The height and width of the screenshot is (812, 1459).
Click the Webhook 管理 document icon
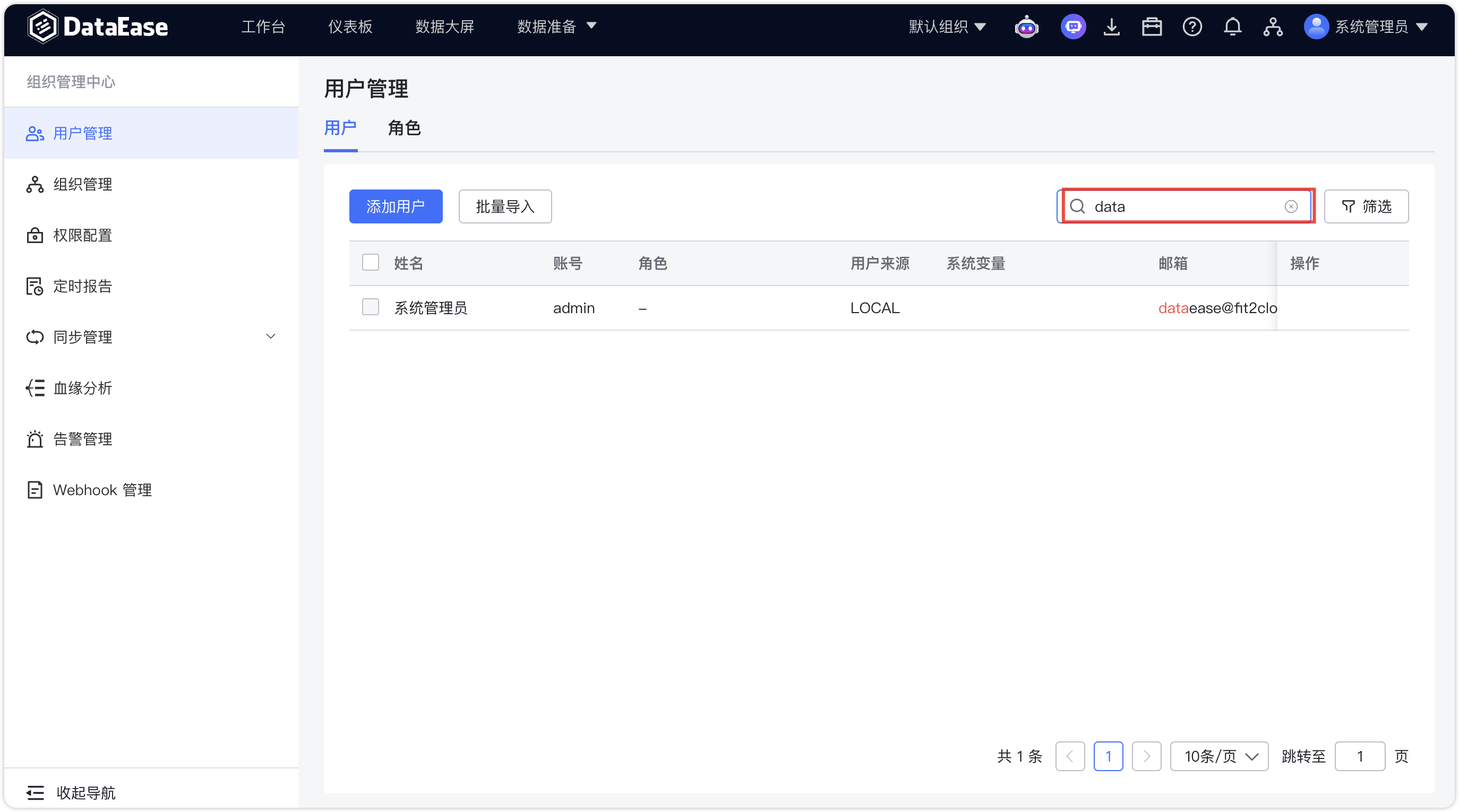pos(35,490)
